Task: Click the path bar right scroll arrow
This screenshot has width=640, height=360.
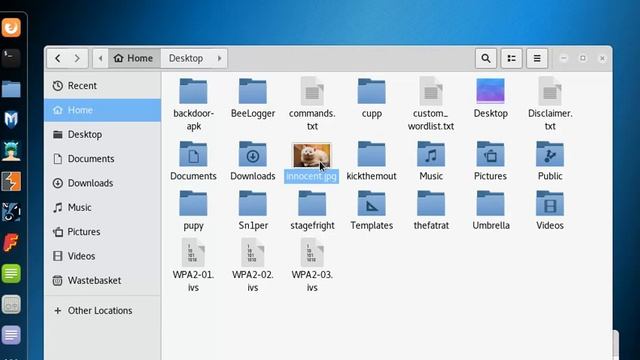Action: tap(220, 58)
